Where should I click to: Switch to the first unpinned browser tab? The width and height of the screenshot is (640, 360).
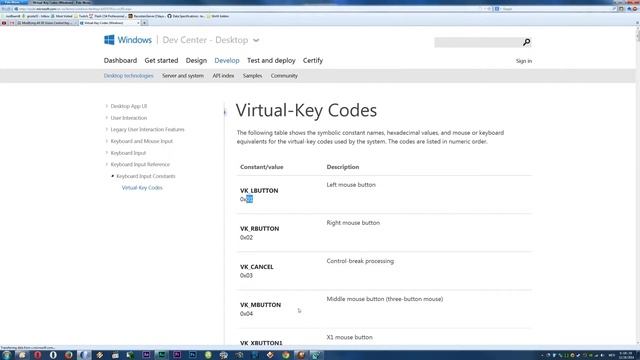coord(46,23)
